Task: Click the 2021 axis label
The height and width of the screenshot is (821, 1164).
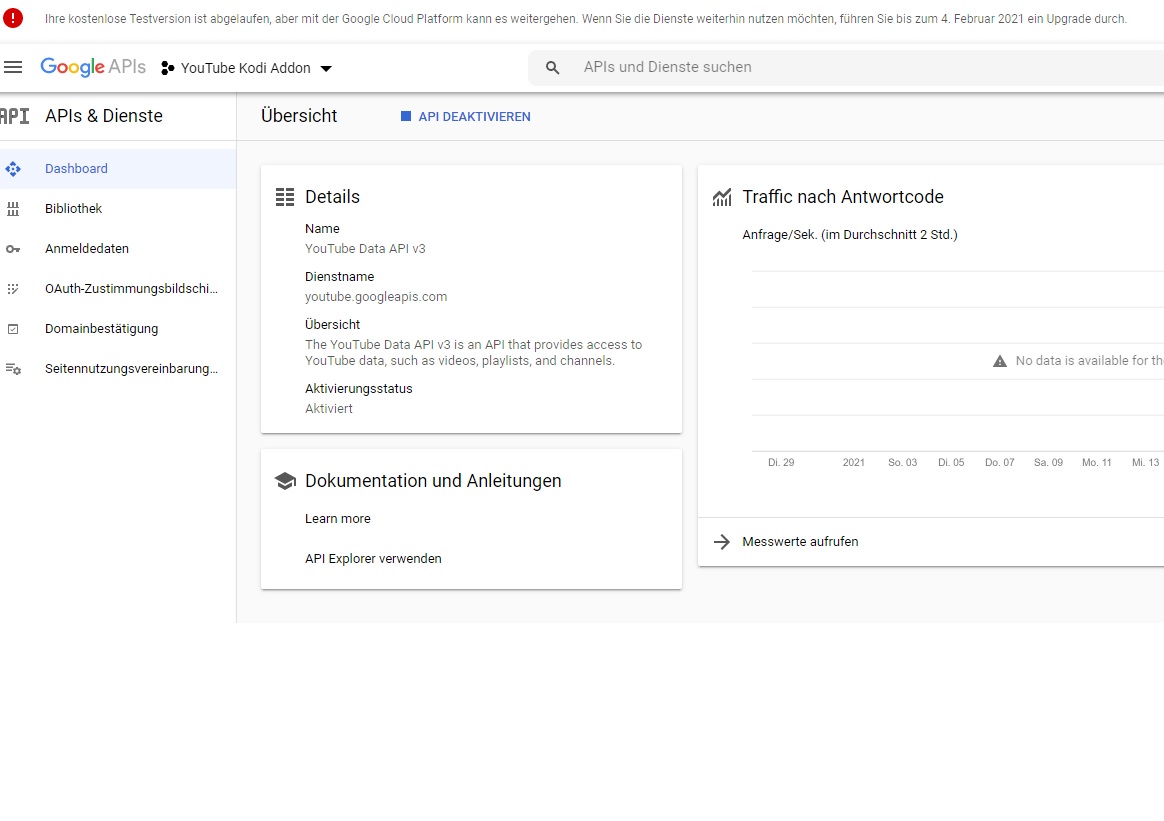Action: [854, 462]
